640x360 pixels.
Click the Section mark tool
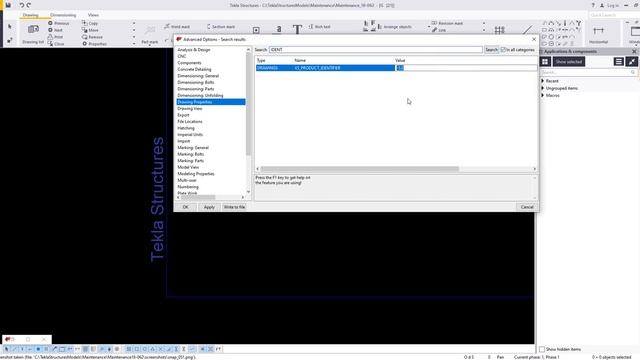pos(221,27)
